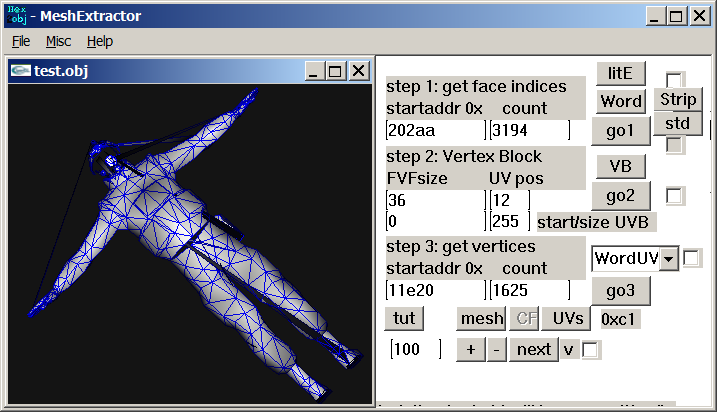Minimize the test.obj window

[x=314, y=71]
